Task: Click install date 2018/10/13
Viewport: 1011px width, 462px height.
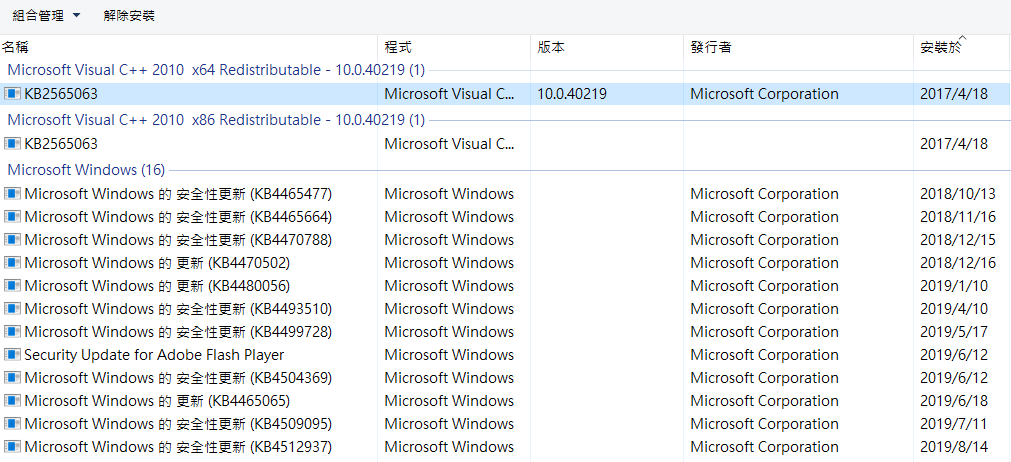Action: click(958, 194)
